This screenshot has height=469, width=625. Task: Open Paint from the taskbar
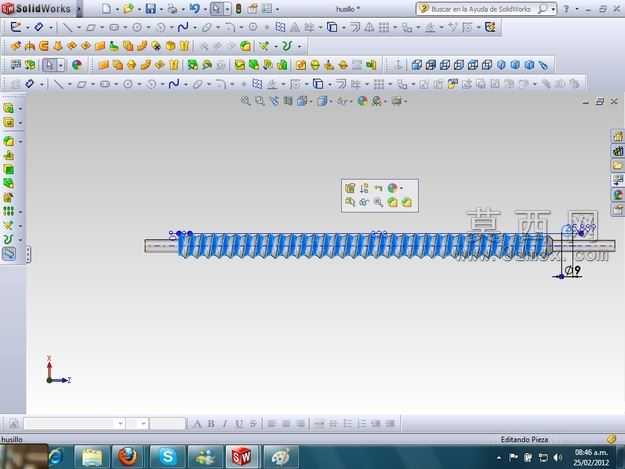pos(281,457)
